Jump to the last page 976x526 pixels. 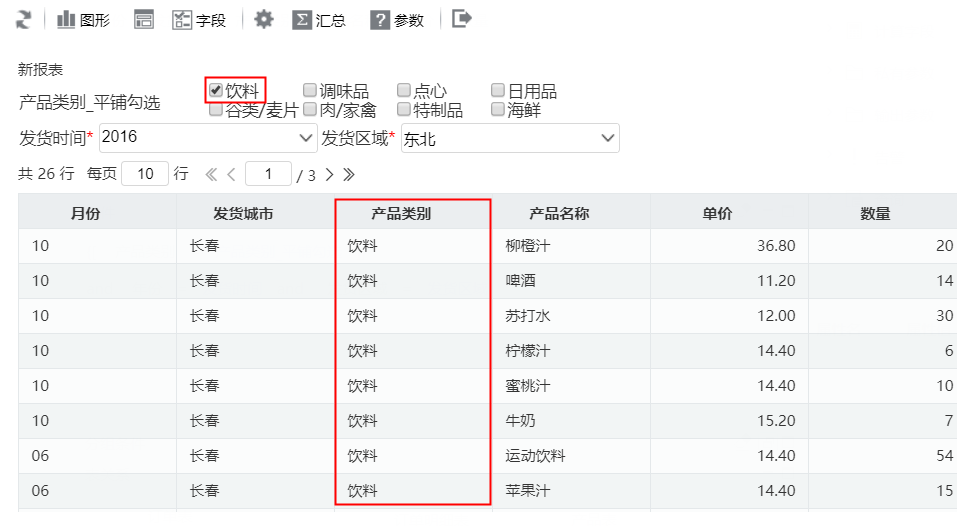point(349,175)
